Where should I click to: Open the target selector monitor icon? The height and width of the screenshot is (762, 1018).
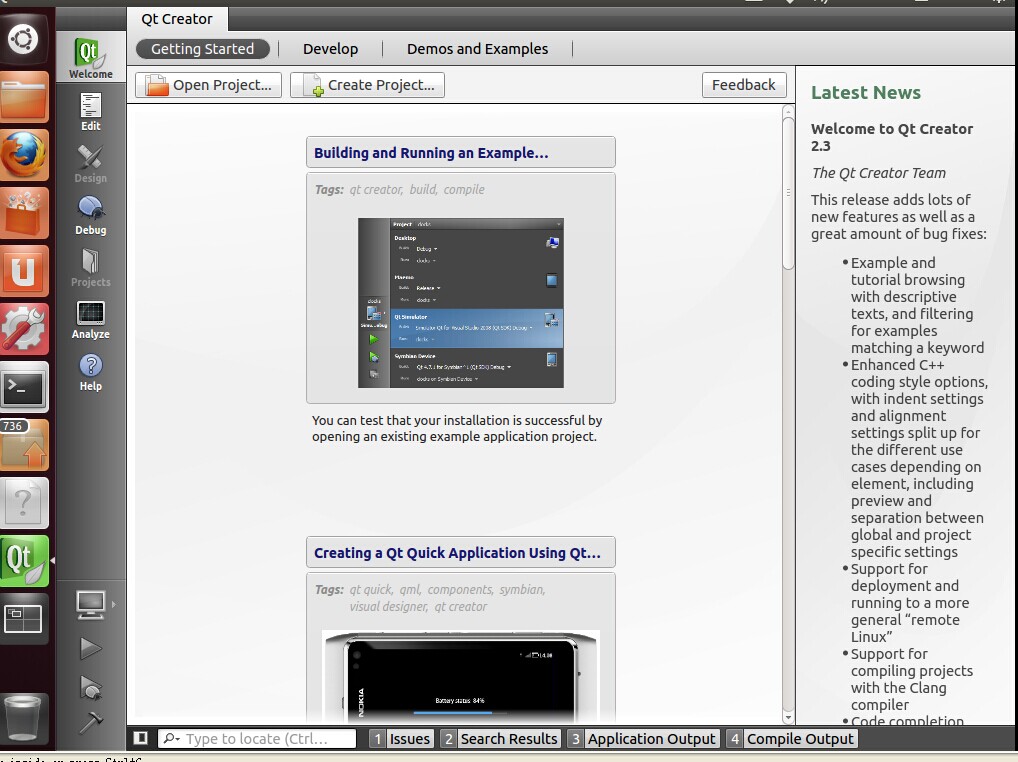(x=90, y=604)
